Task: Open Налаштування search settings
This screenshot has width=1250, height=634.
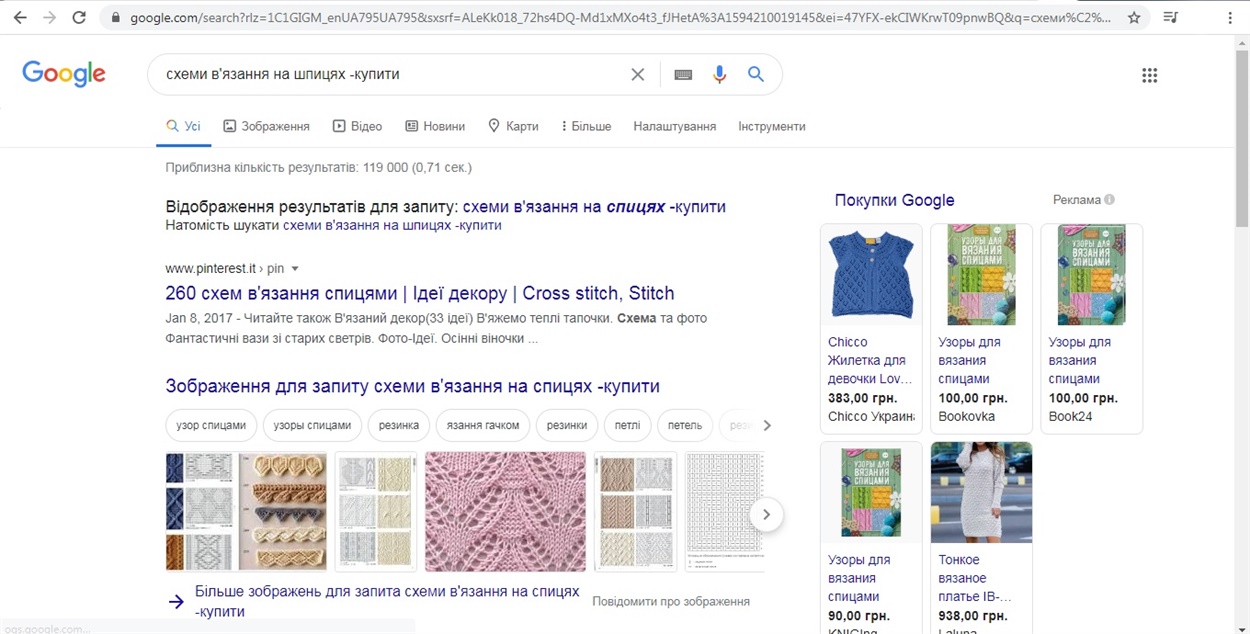Action: click(675, 127)
